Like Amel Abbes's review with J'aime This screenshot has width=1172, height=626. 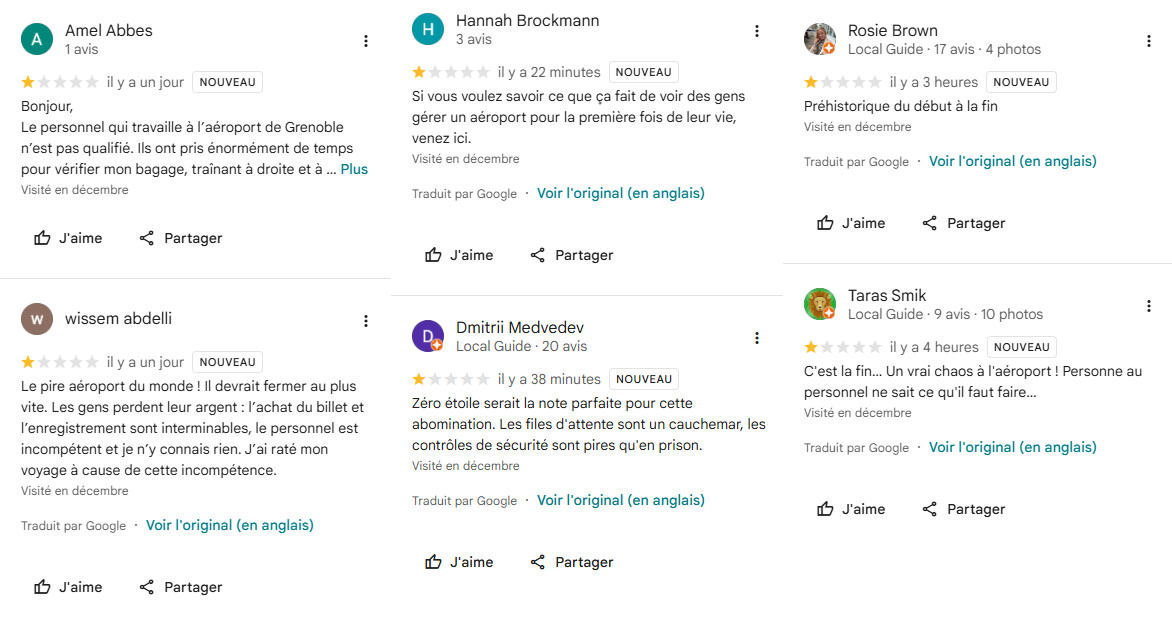coord(68,238)
